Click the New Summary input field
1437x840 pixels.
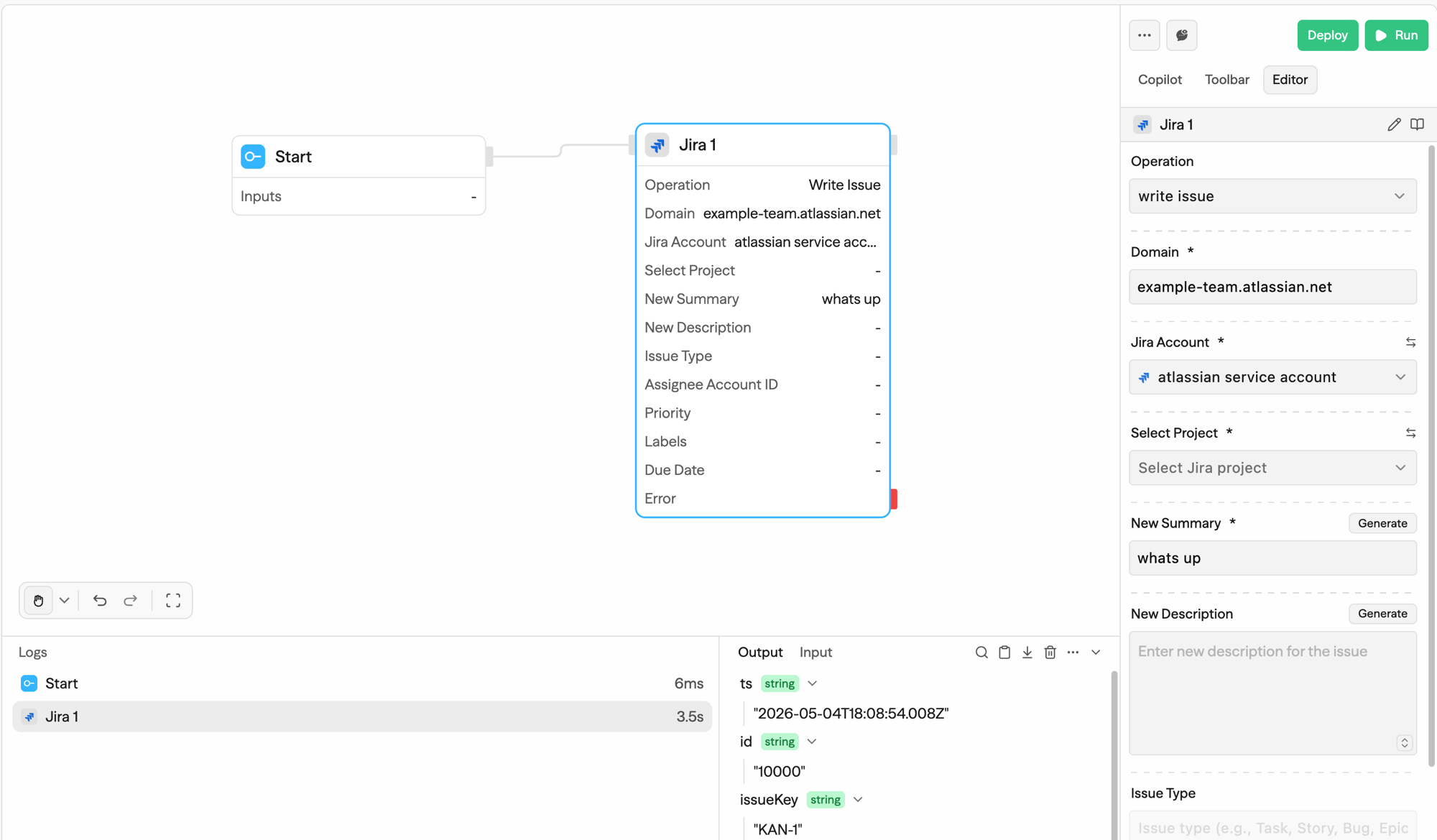click(x=1272, y=558)
